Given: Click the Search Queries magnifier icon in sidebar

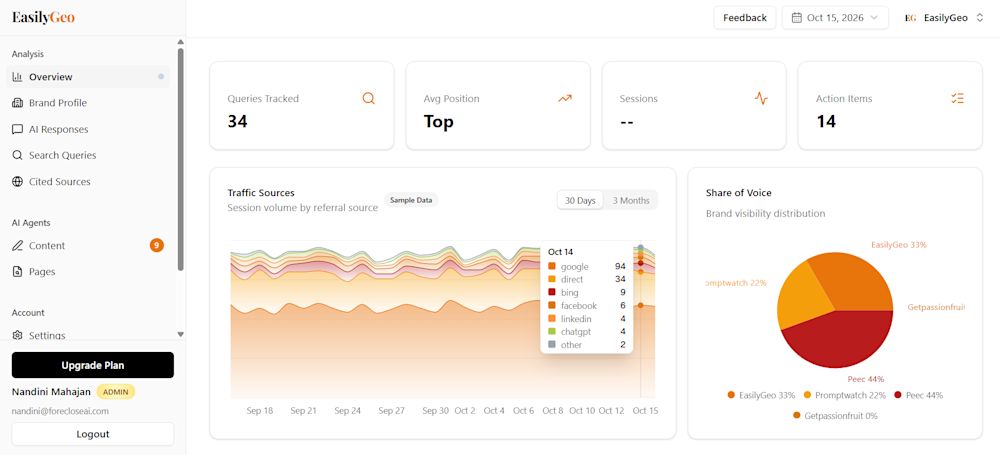Looking at the screenshot, I should (17, 155).
